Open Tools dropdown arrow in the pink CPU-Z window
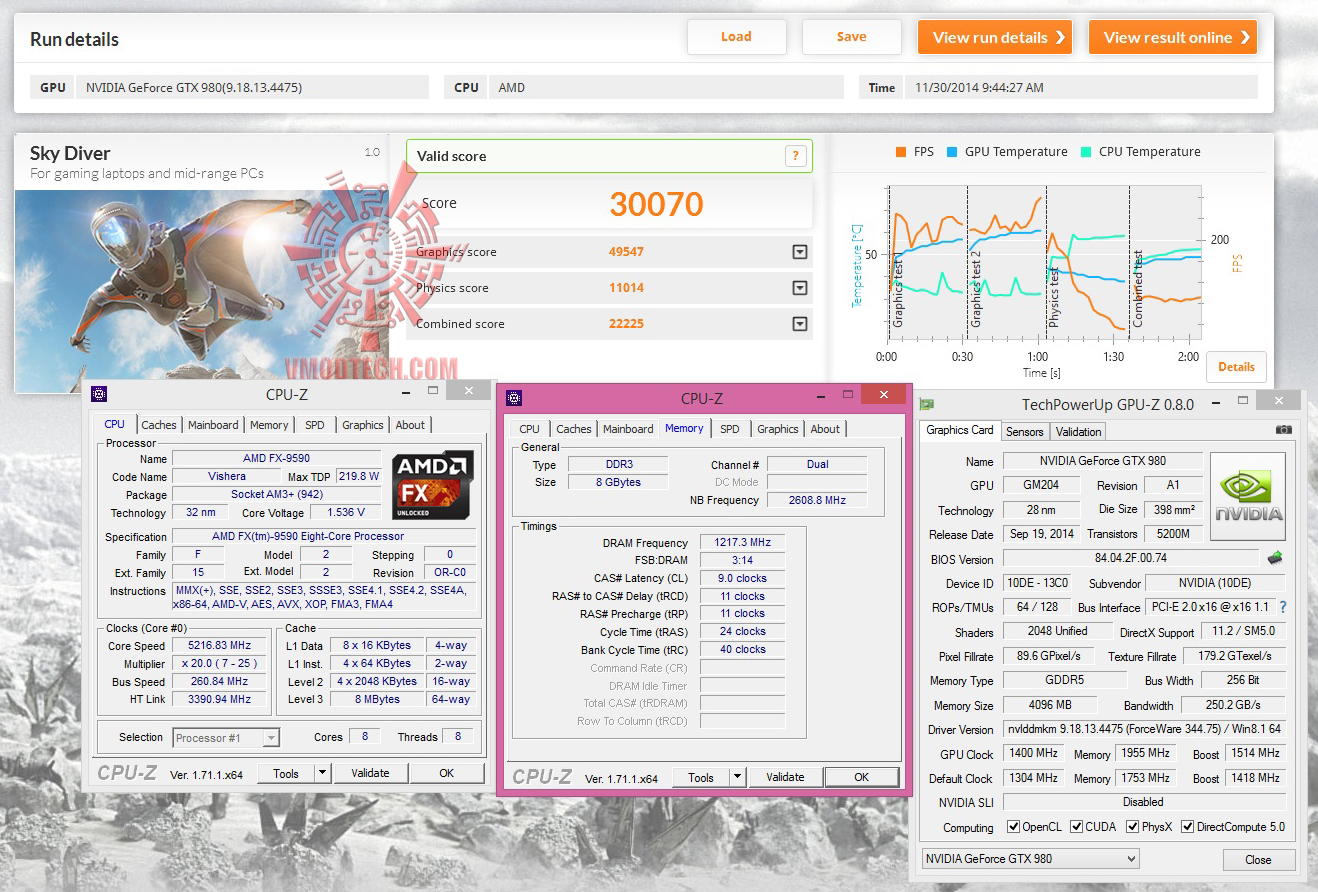Image resolution: width=1318 pixels, height=892 pixels. (737, 777)
